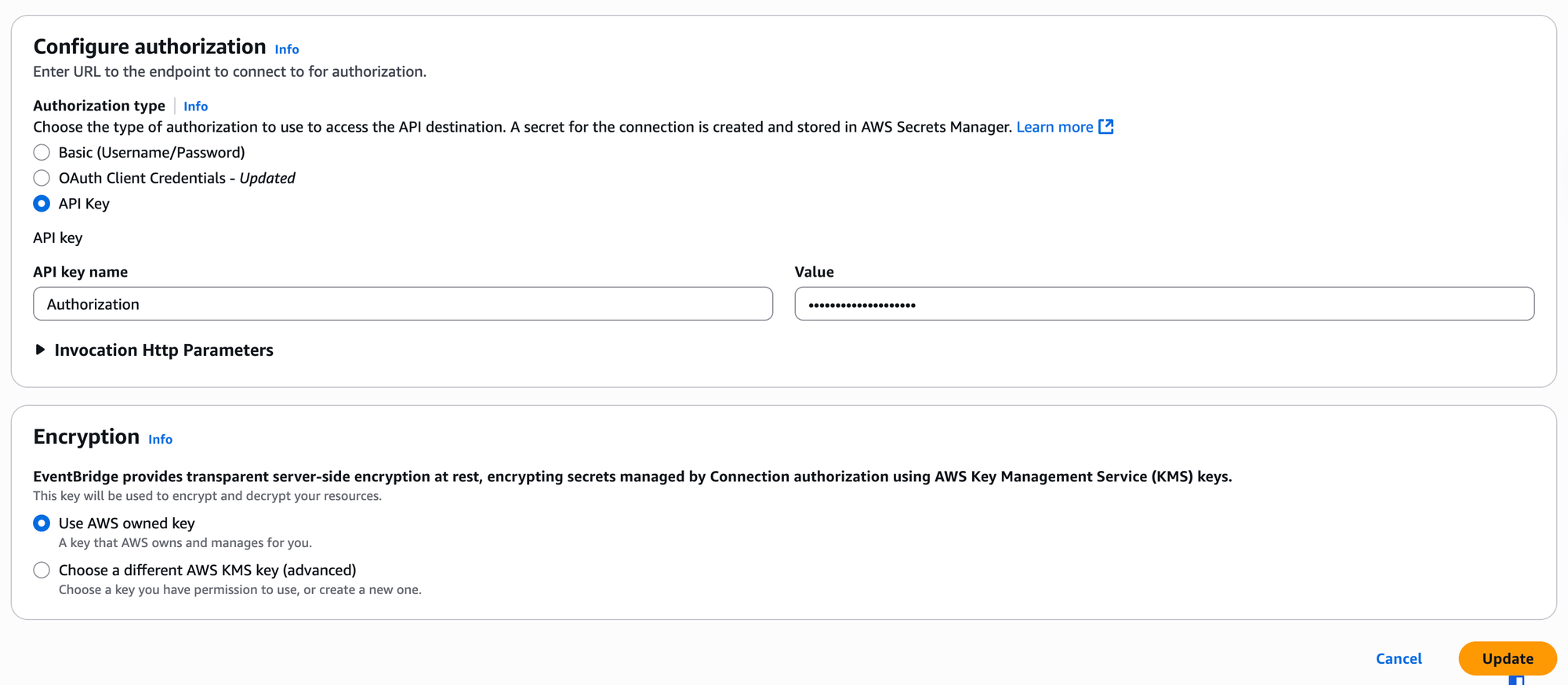Screen dimensions: 1568x685
Task: Choose the Use AWS owned key option
Action: pos(42,523)
